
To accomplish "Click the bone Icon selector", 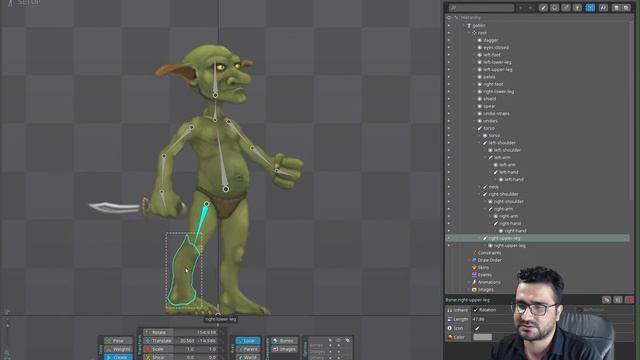I will (477, 328).
